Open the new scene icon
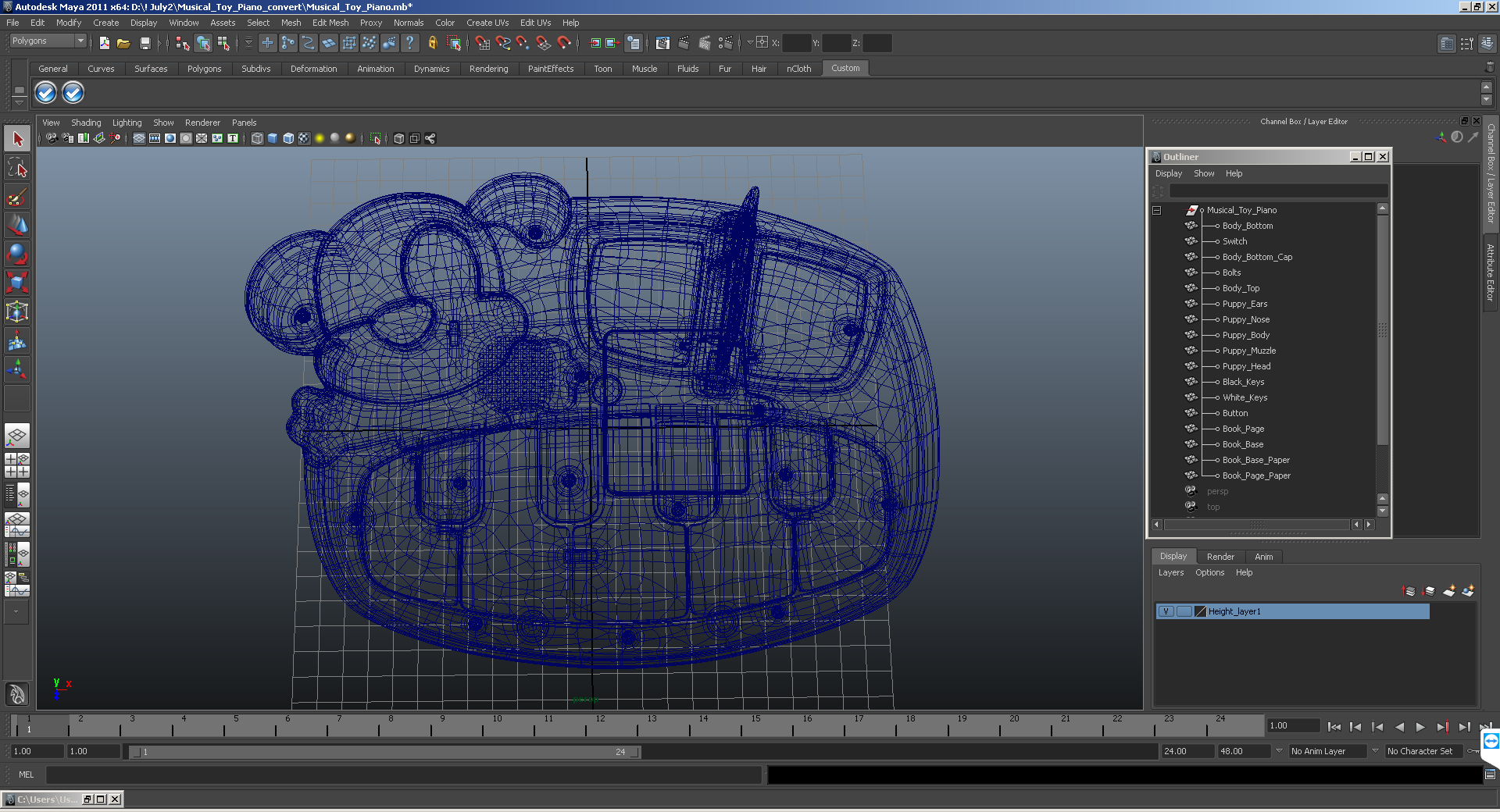 pos(104,43)
